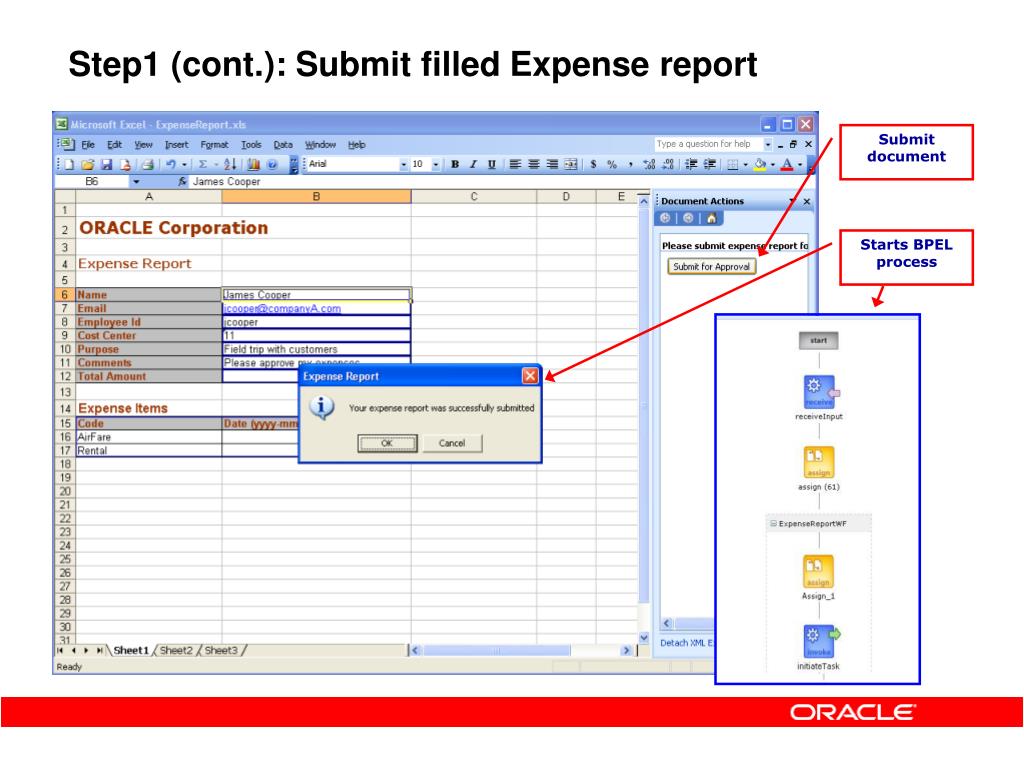Click the initiateTask invoke activity icon
The width and height of the screenshot is (1024, 768).
[x=820, y=642]
